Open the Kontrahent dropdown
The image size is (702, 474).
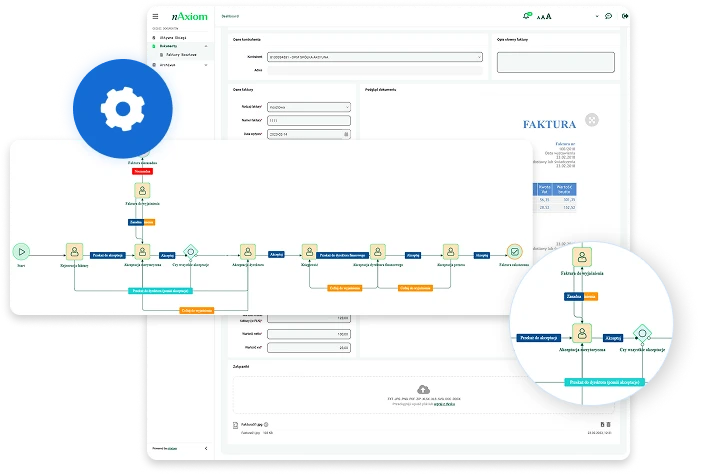point(365,57)
